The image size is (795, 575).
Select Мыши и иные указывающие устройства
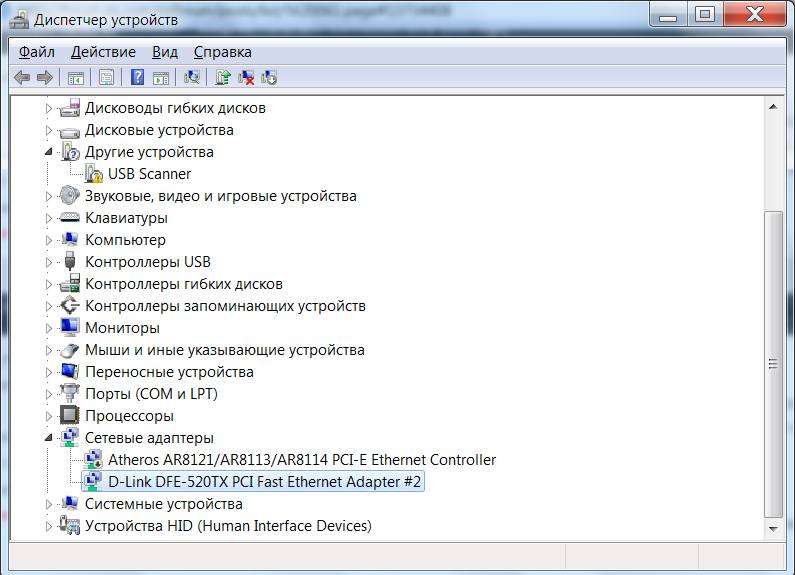click(225, 350)
